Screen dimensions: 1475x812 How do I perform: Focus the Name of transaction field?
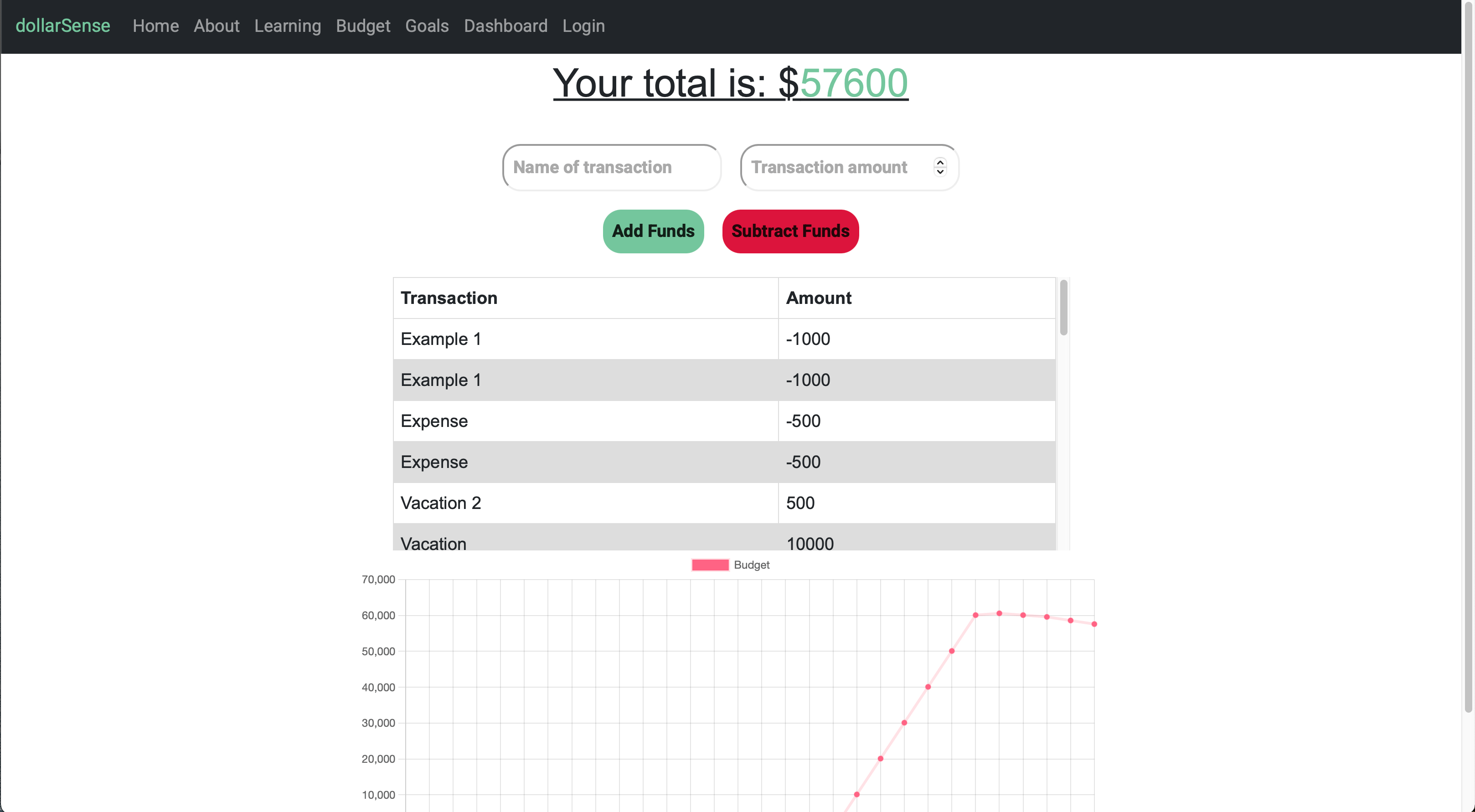coord(611,167)
